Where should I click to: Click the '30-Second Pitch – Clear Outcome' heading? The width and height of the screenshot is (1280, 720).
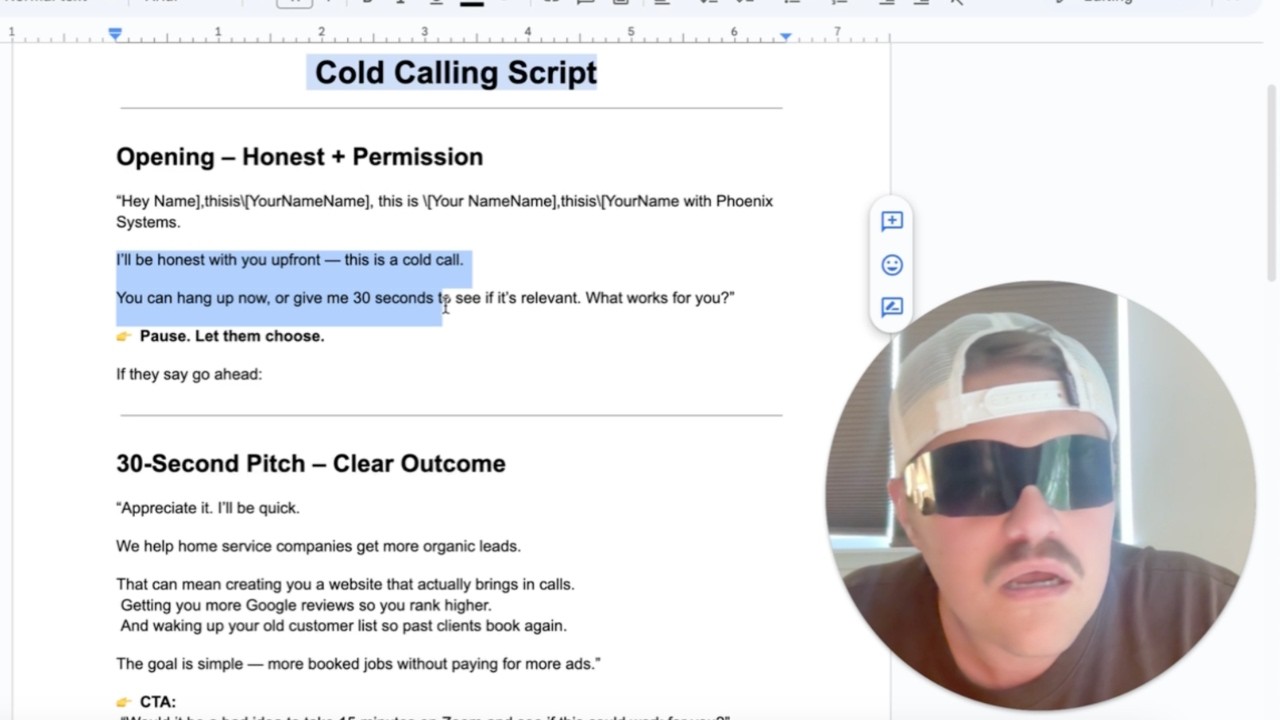tap(311, 464)
